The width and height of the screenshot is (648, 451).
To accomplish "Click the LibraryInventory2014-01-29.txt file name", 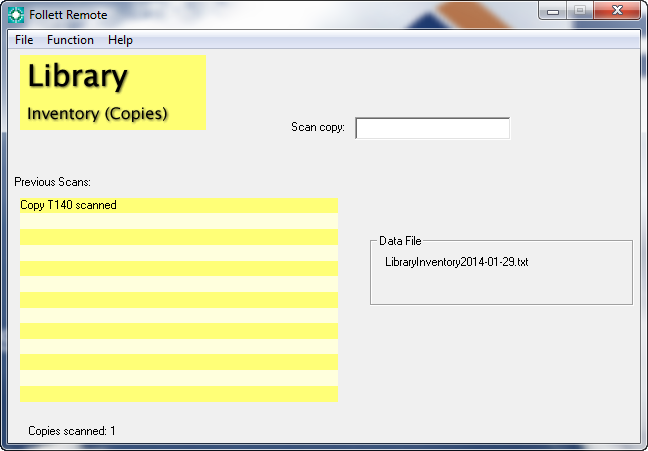I will tap(456, 262).
